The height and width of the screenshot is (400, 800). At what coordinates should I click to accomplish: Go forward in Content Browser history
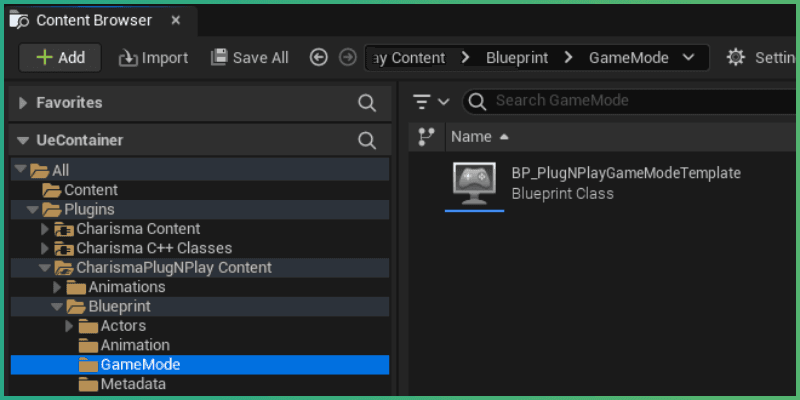point(347,58)
